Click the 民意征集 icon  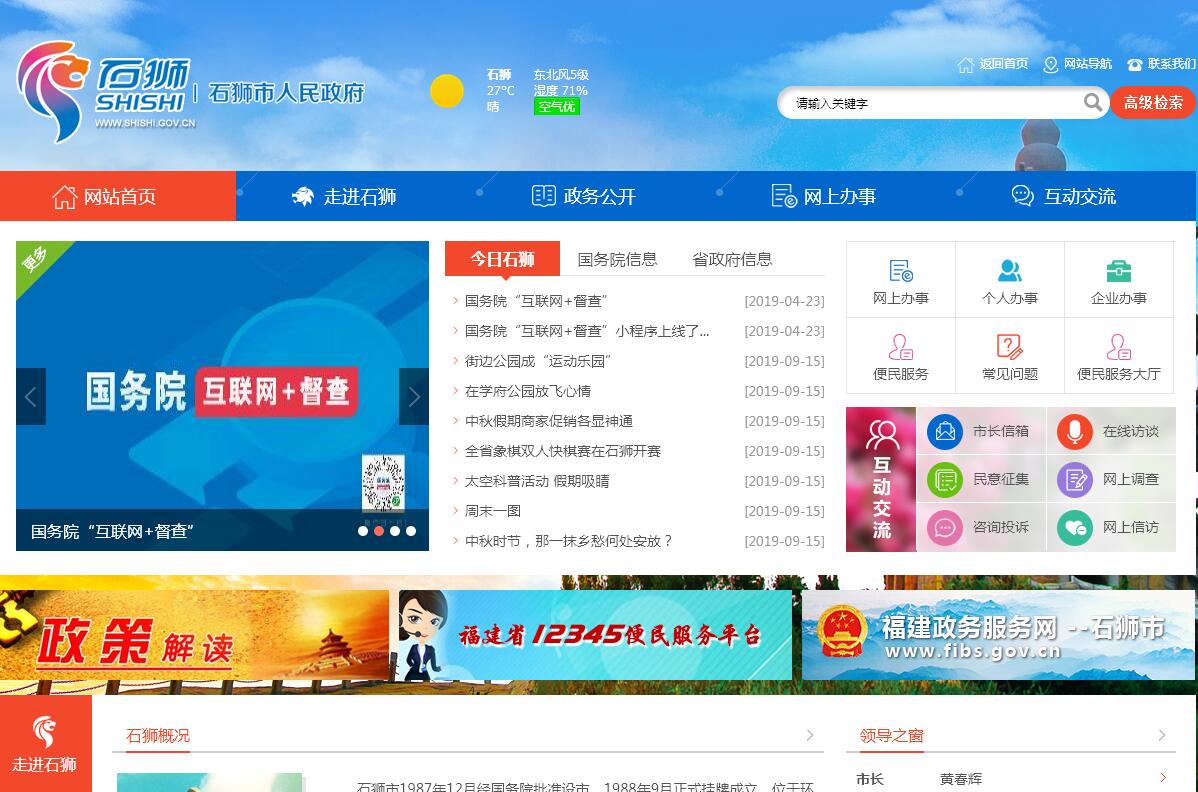coord(944,480)
